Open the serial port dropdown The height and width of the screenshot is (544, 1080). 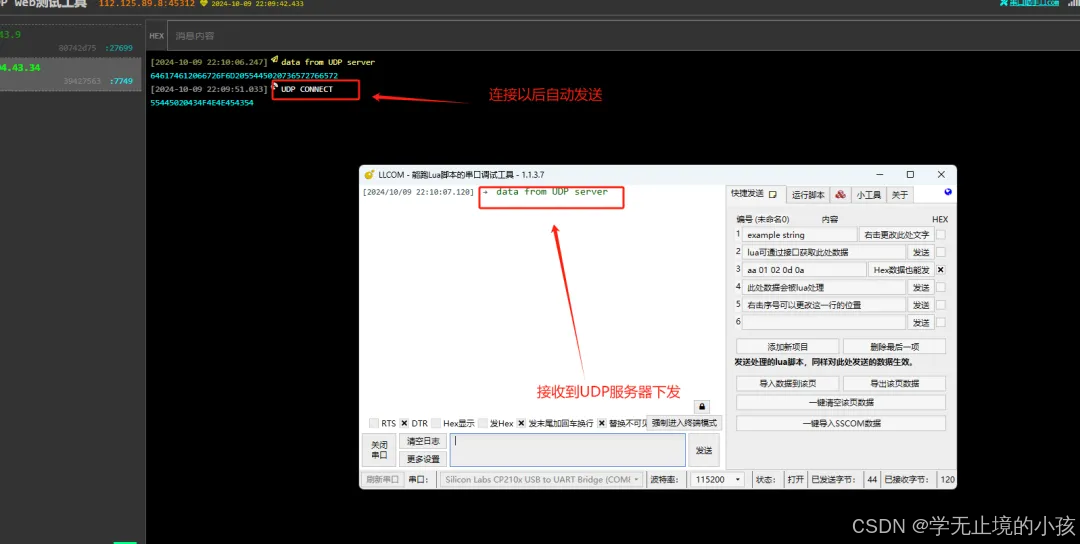tap(541, 479)
